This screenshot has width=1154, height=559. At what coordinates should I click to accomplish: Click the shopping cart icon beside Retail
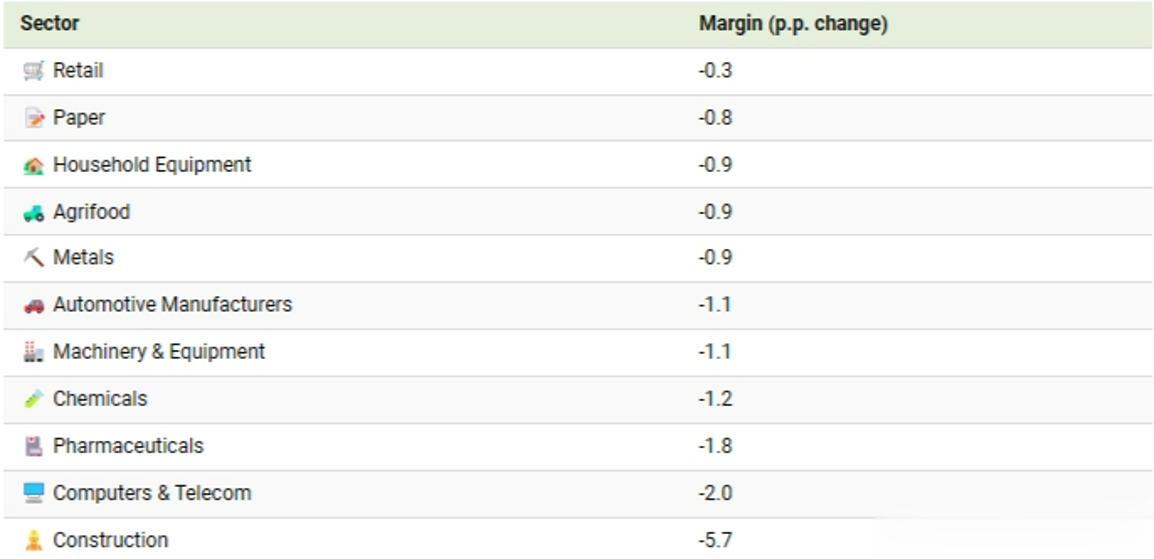click(x=34, y=71)
